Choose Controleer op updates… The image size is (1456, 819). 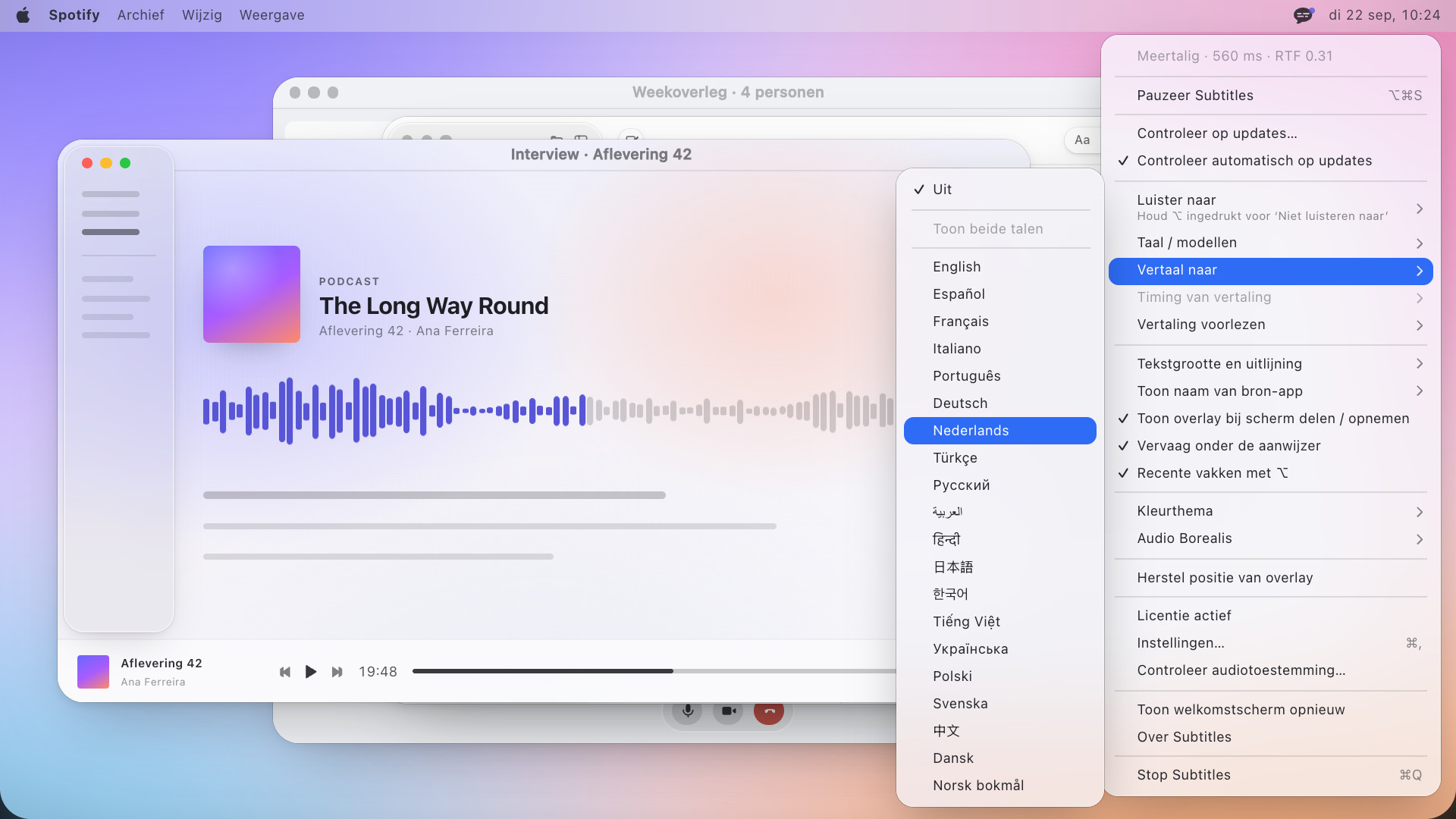click(1271, 133)
